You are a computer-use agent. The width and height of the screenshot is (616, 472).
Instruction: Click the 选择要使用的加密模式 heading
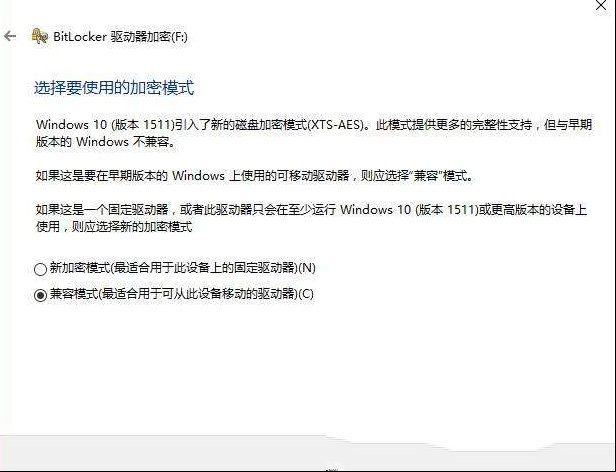(114, 88)
